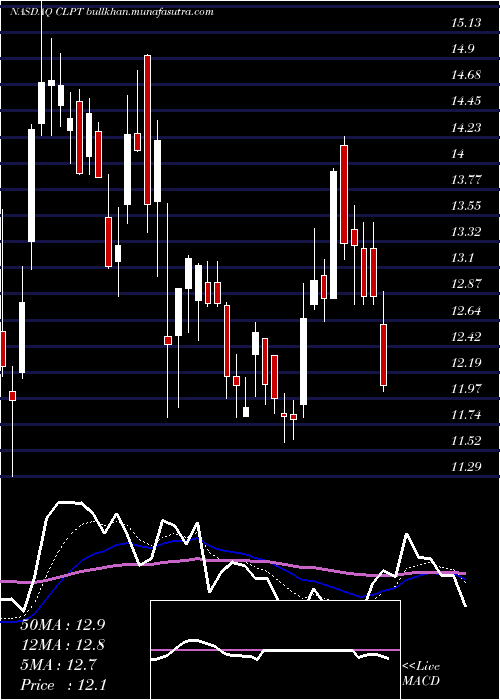
Task: Select the 15.13 price axis label
Action: coord(466,23)
